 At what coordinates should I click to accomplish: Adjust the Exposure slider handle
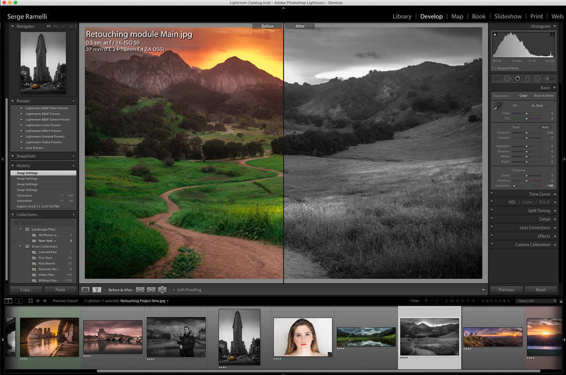[x=526, y=133]
